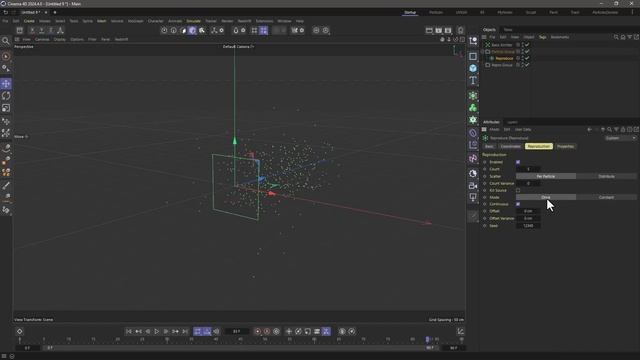This screenshot has width=640, height=360.
Task: Toggle the highlighted viewport mode icon in top toolbar
Action: (x=192, y=30)
